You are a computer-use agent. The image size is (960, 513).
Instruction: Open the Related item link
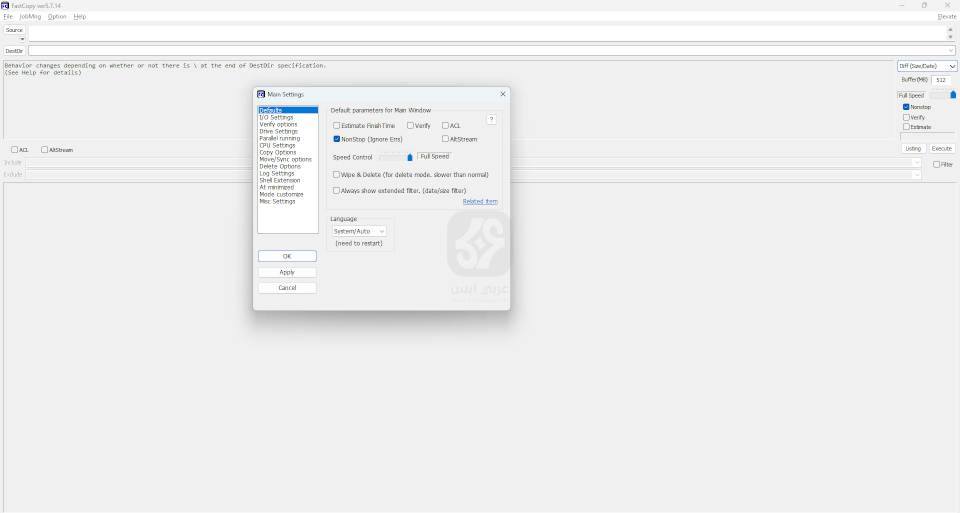[x=480, y=201]
